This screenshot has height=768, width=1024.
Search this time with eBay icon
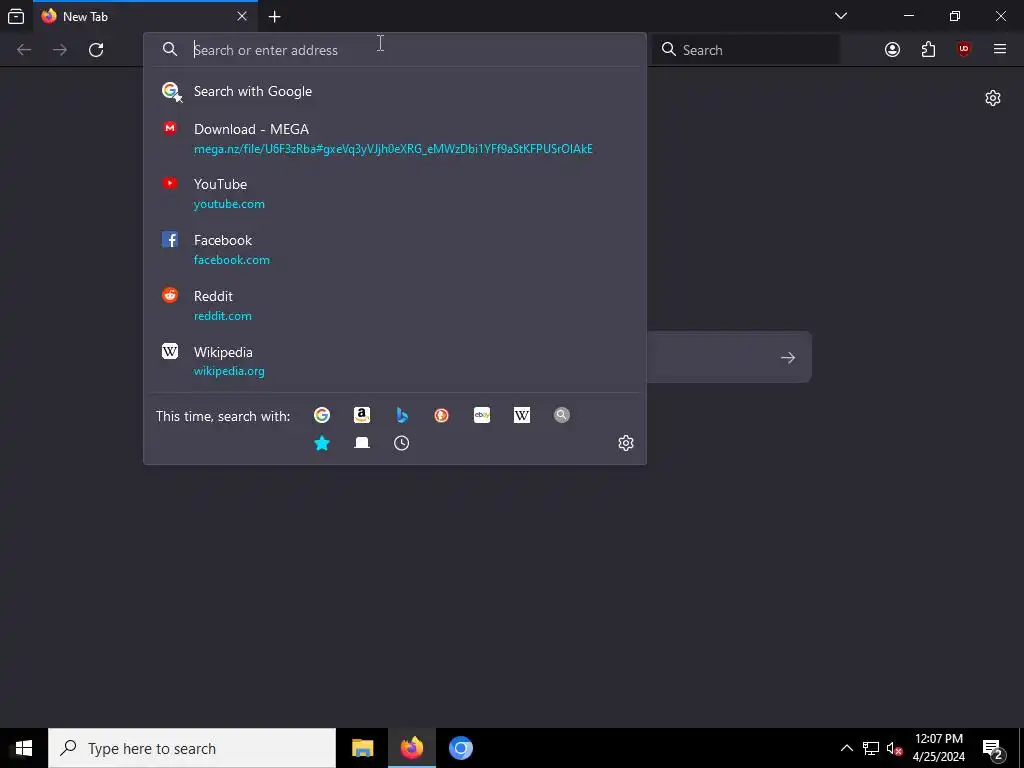pos(482,415)
